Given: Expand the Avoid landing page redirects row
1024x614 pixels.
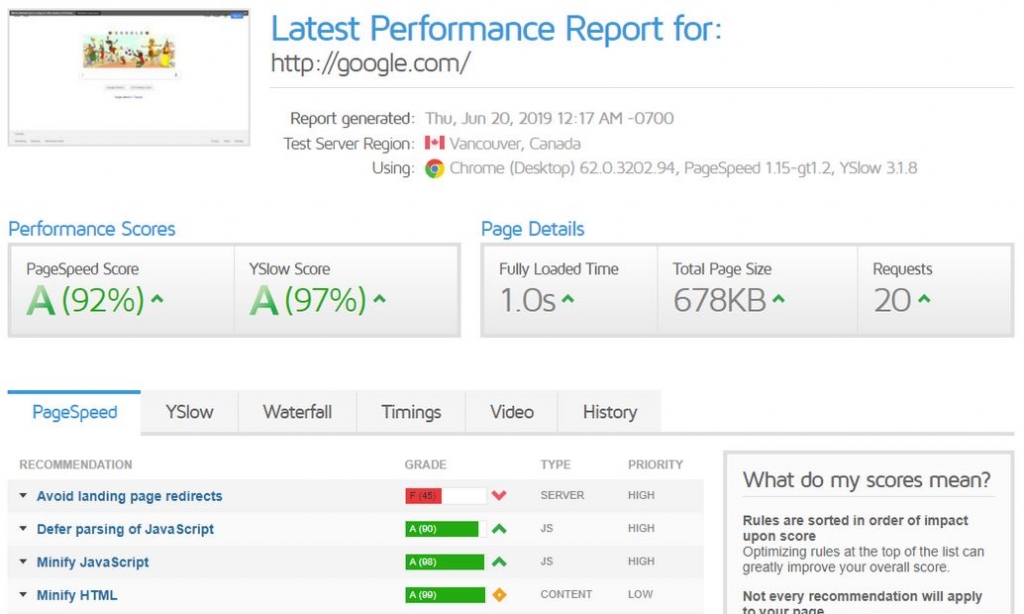Looking at the screenshot, I should pyautogui.click(x=23, y=496).
